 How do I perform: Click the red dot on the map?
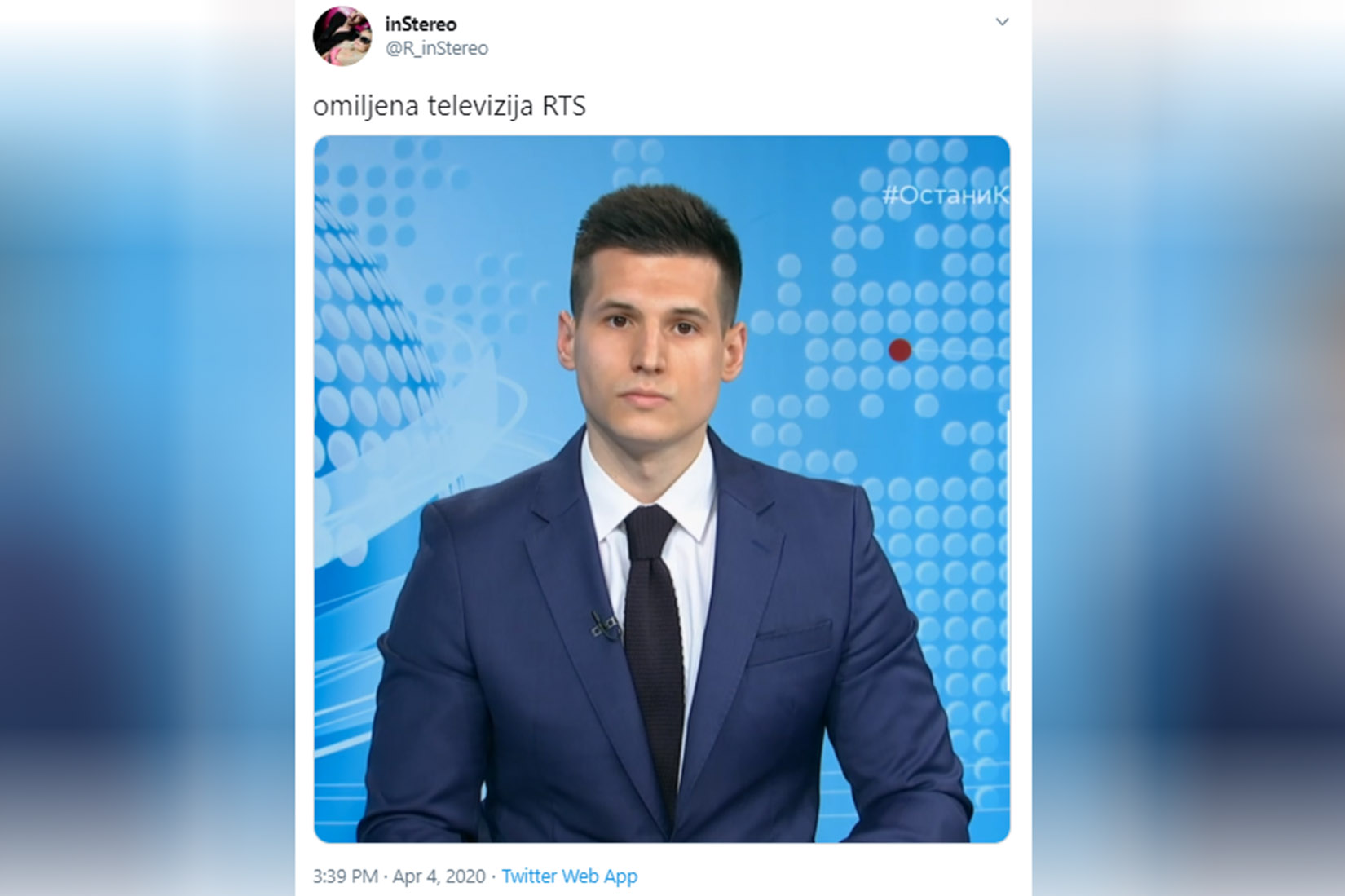click(899, 350)
